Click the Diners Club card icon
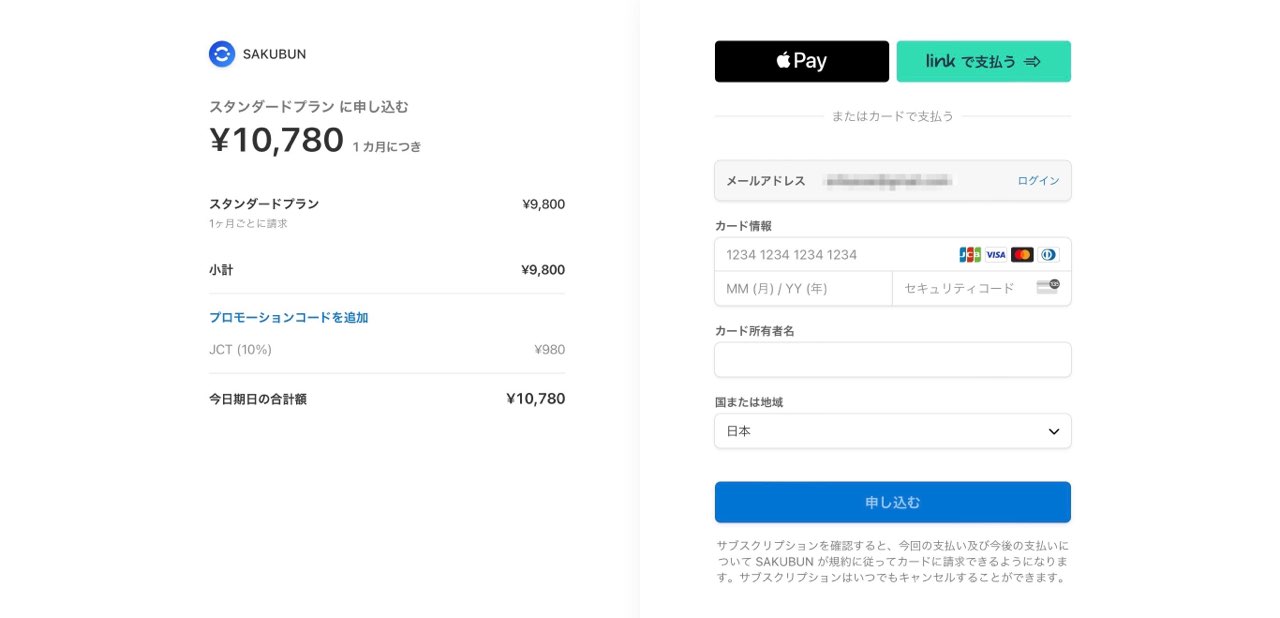1280x618 pixels. [1048, 255]
